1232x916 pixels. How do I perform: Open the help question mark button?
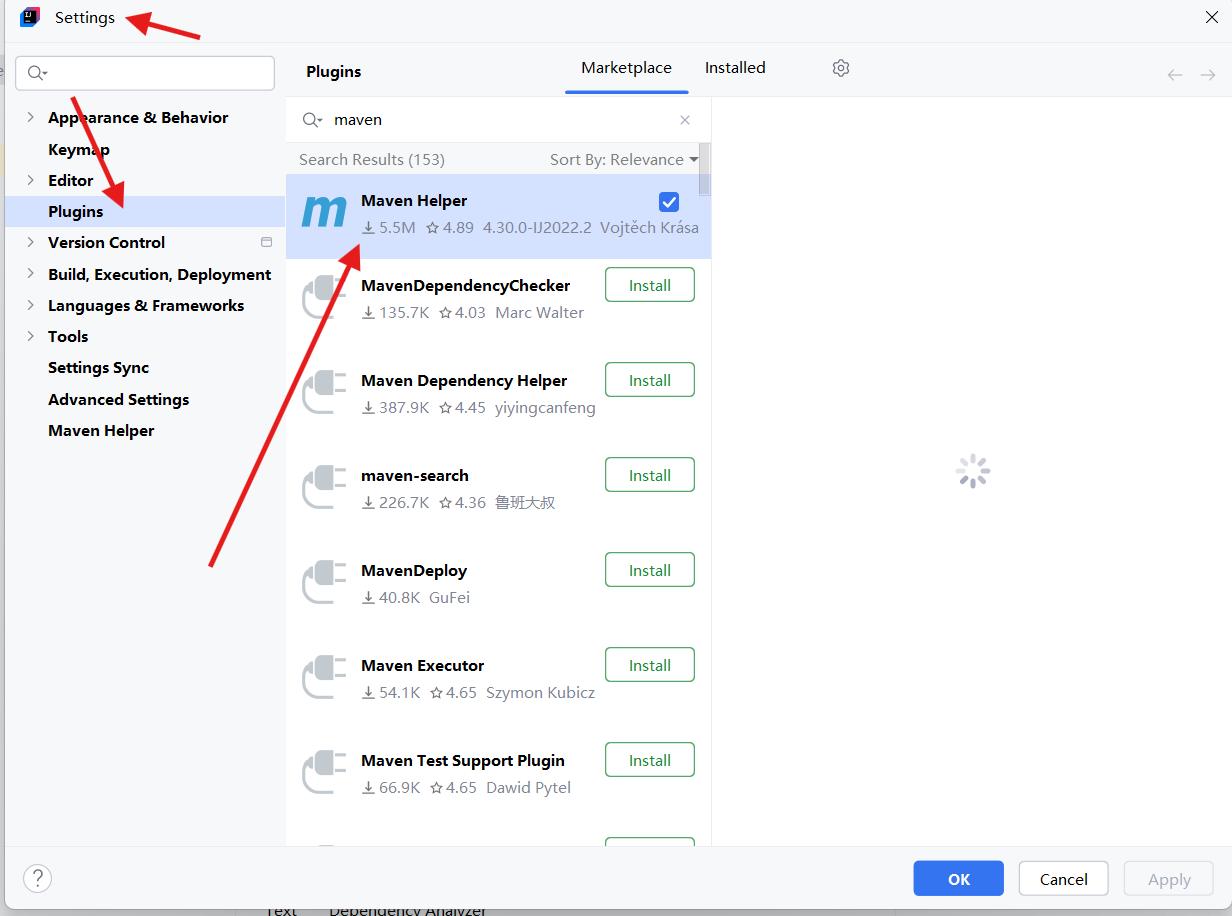pos(37,878)
